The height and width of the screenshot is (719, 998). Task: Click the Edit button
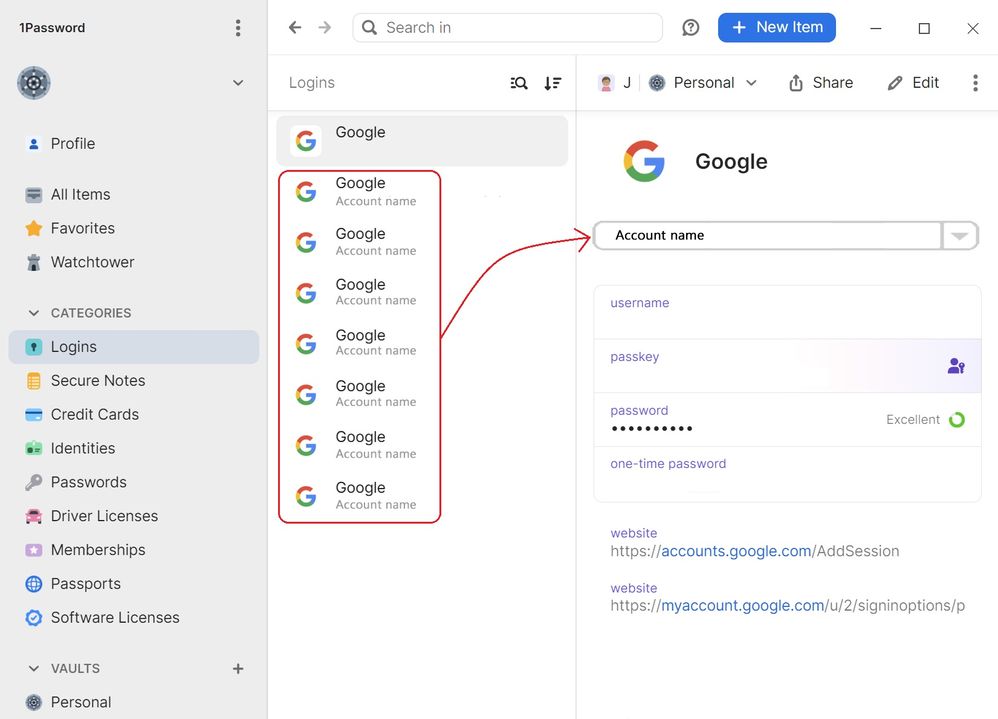click(913, 83)
